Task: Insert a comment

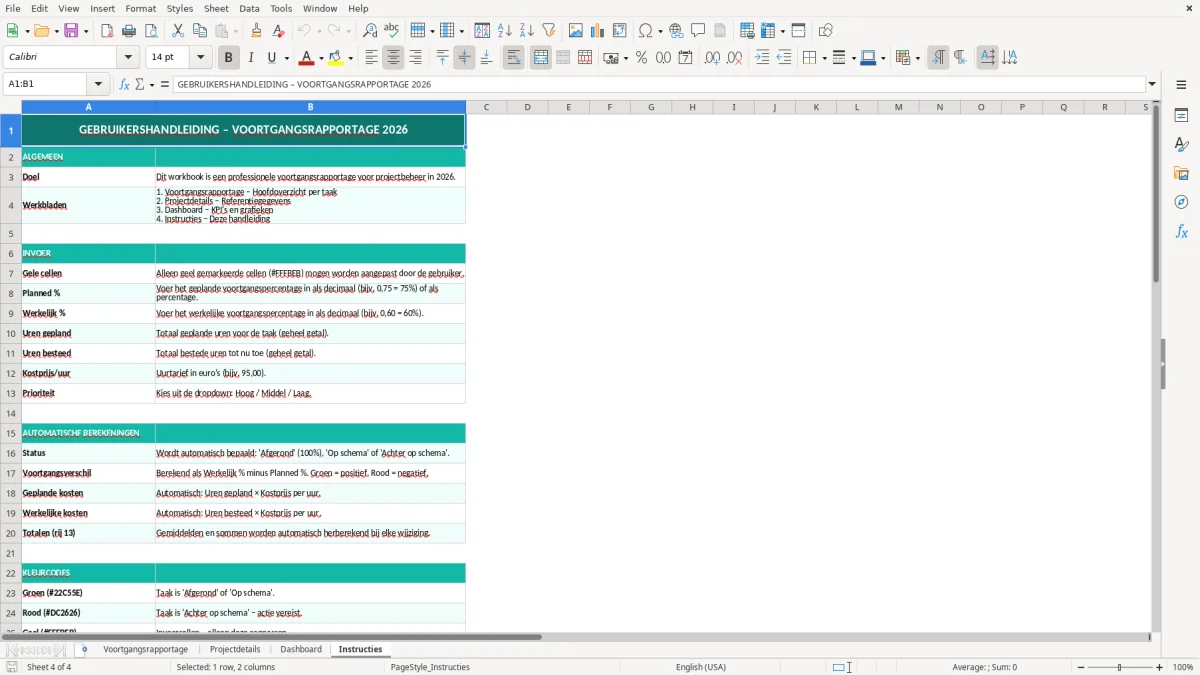Action: [x=698, y=31]
